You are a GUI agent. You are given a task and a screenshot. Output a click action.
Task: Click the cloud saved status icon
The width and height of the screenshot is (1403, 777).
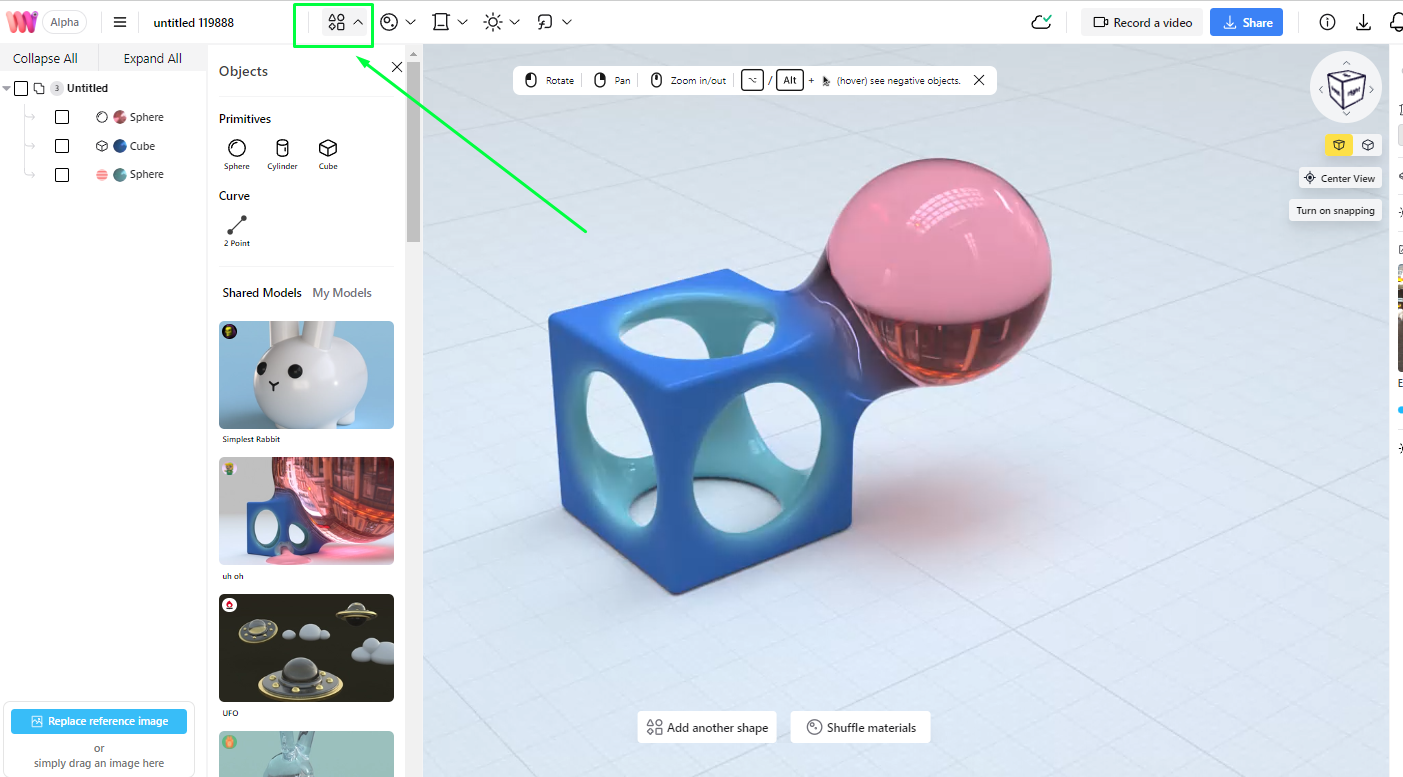(x=1041, y=22)
